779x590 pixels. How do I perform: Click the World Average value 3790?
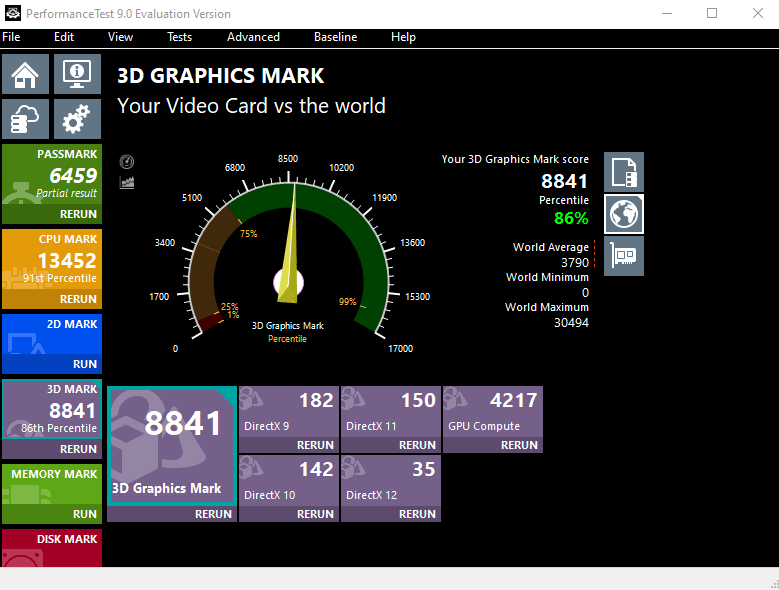tap(575, 262)
